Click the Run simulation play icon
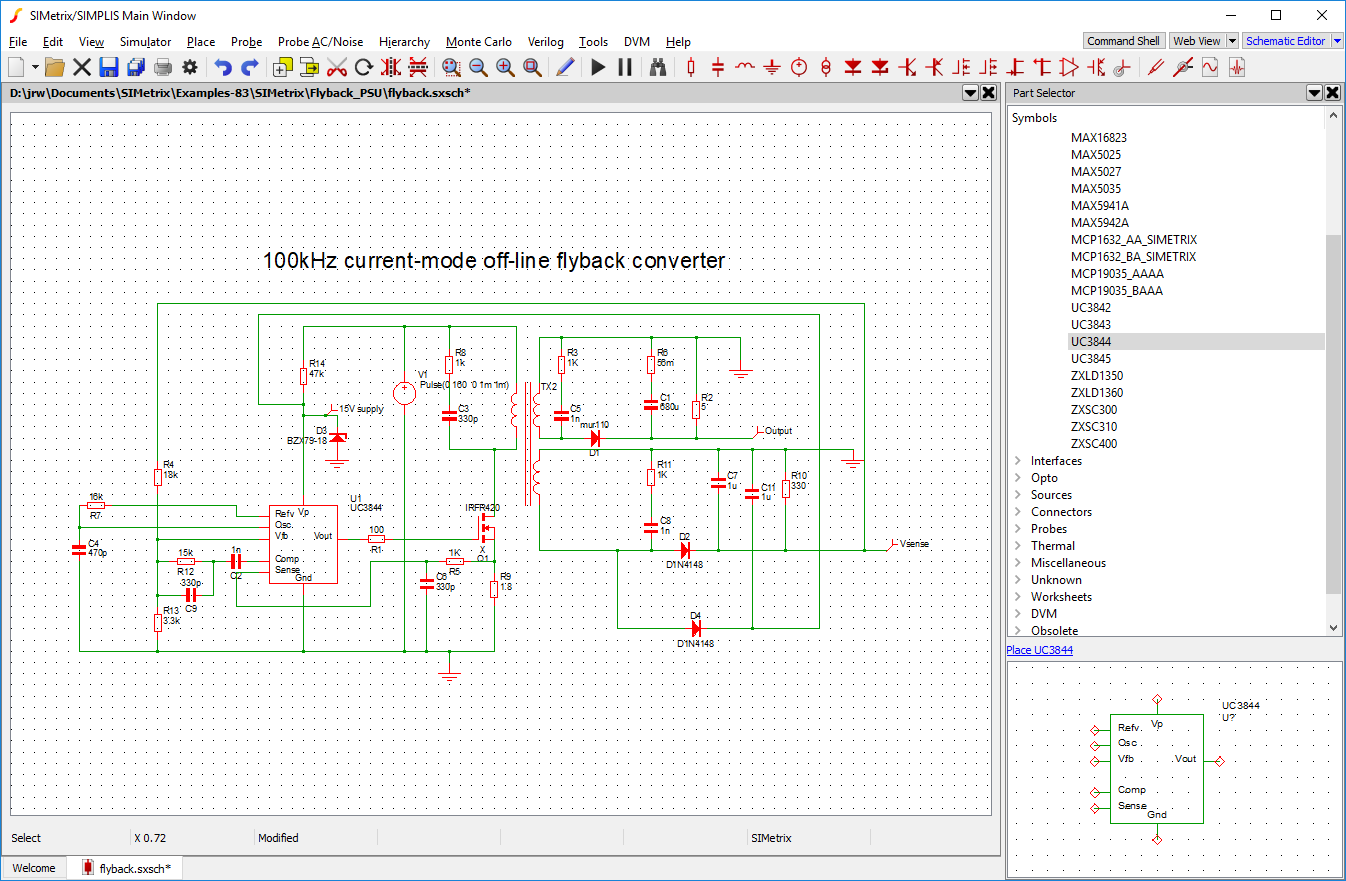Image resolution: width=1346 pixels, height=881 pixels. click(x=598, y=67)
